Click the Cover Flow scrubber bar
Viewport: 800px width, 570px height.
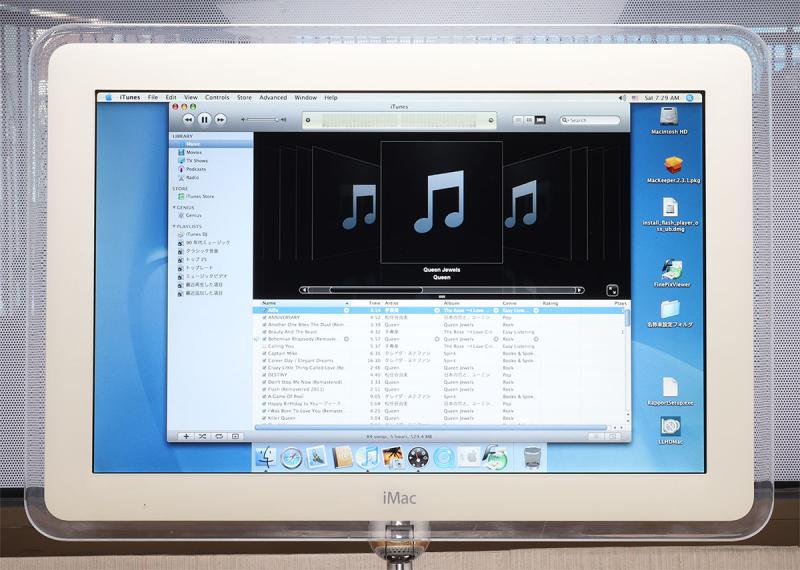point(442,290)
